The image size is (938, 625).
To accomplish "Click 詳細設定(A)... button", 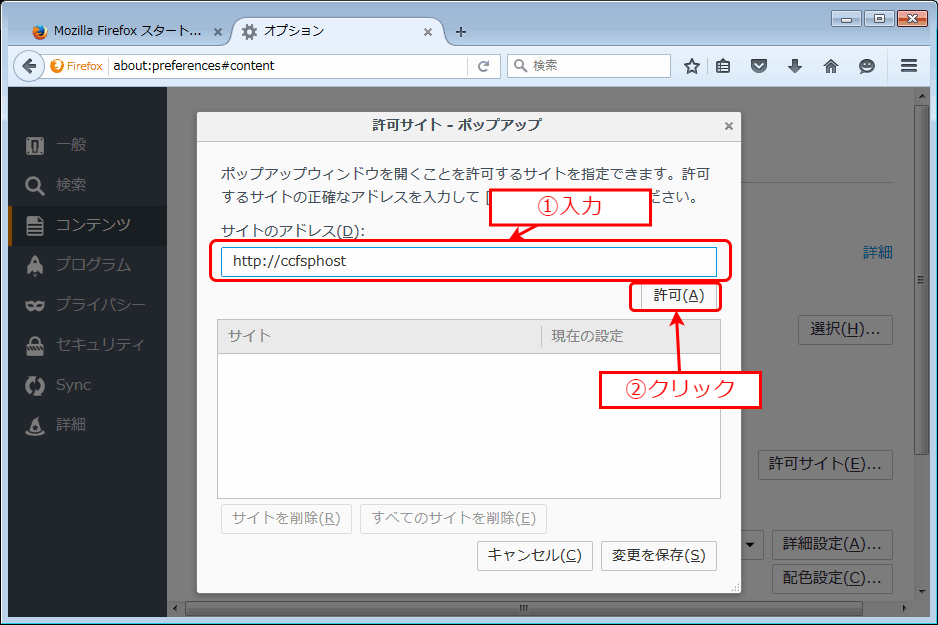I will click(832, 545).
